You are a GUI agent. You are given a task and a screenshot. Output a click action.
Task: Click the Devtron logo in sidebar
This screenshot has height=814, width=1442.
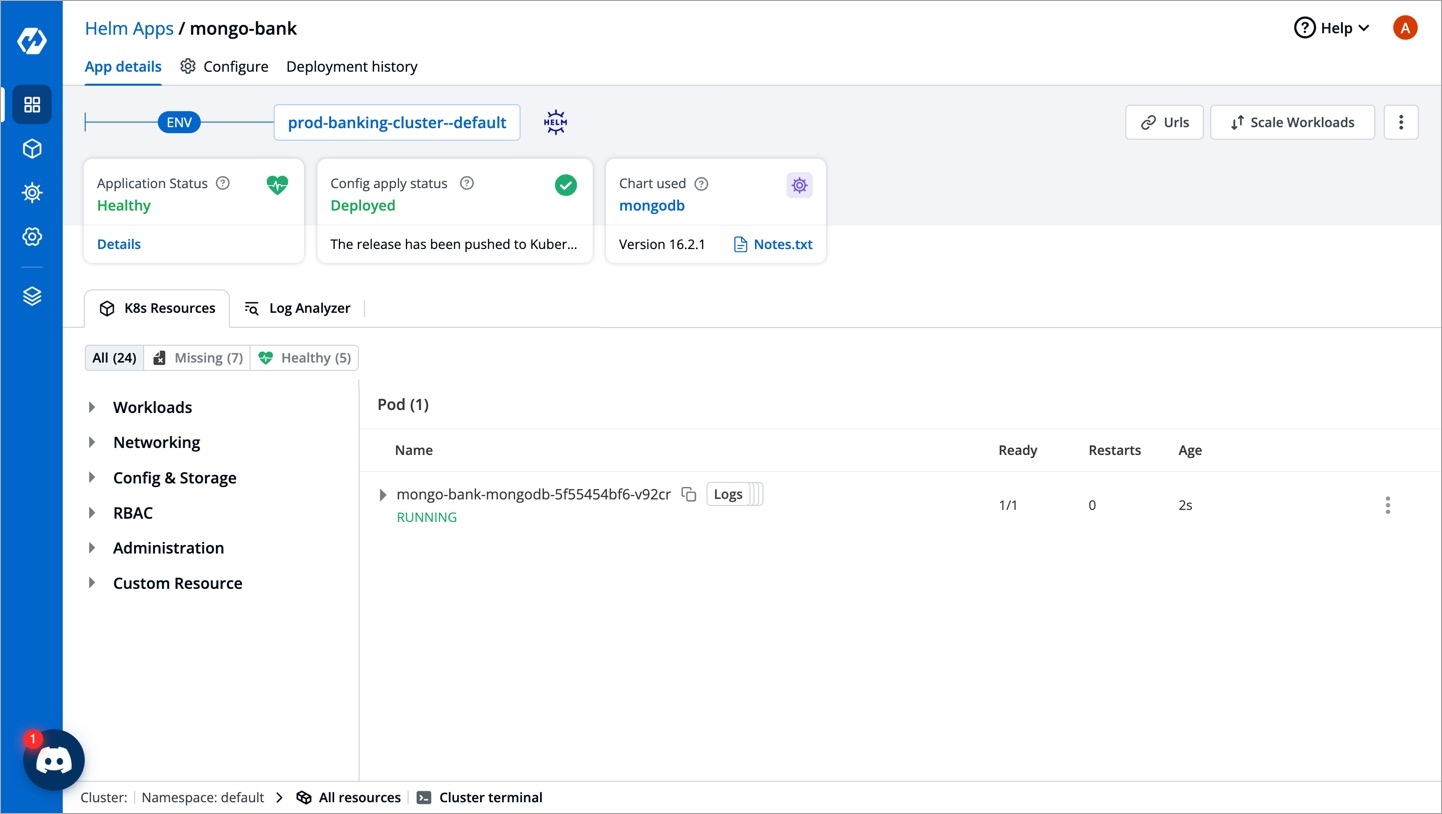(x=32, y=42)
